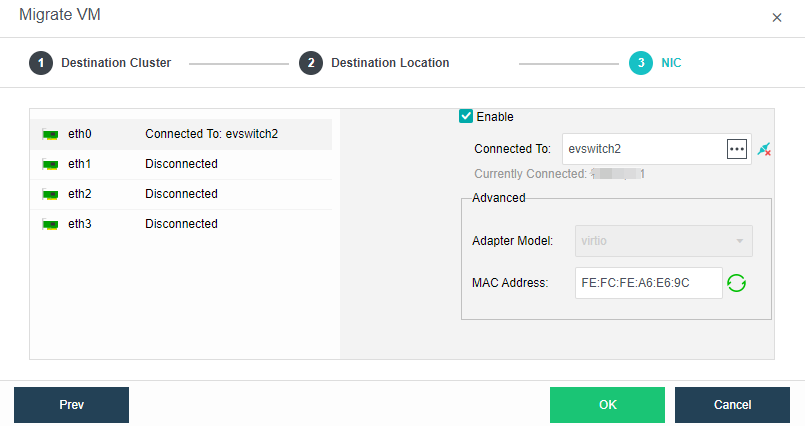The image size is (805, 426).
Task: Click the MAC Address input field
Action: pos(648,283)
